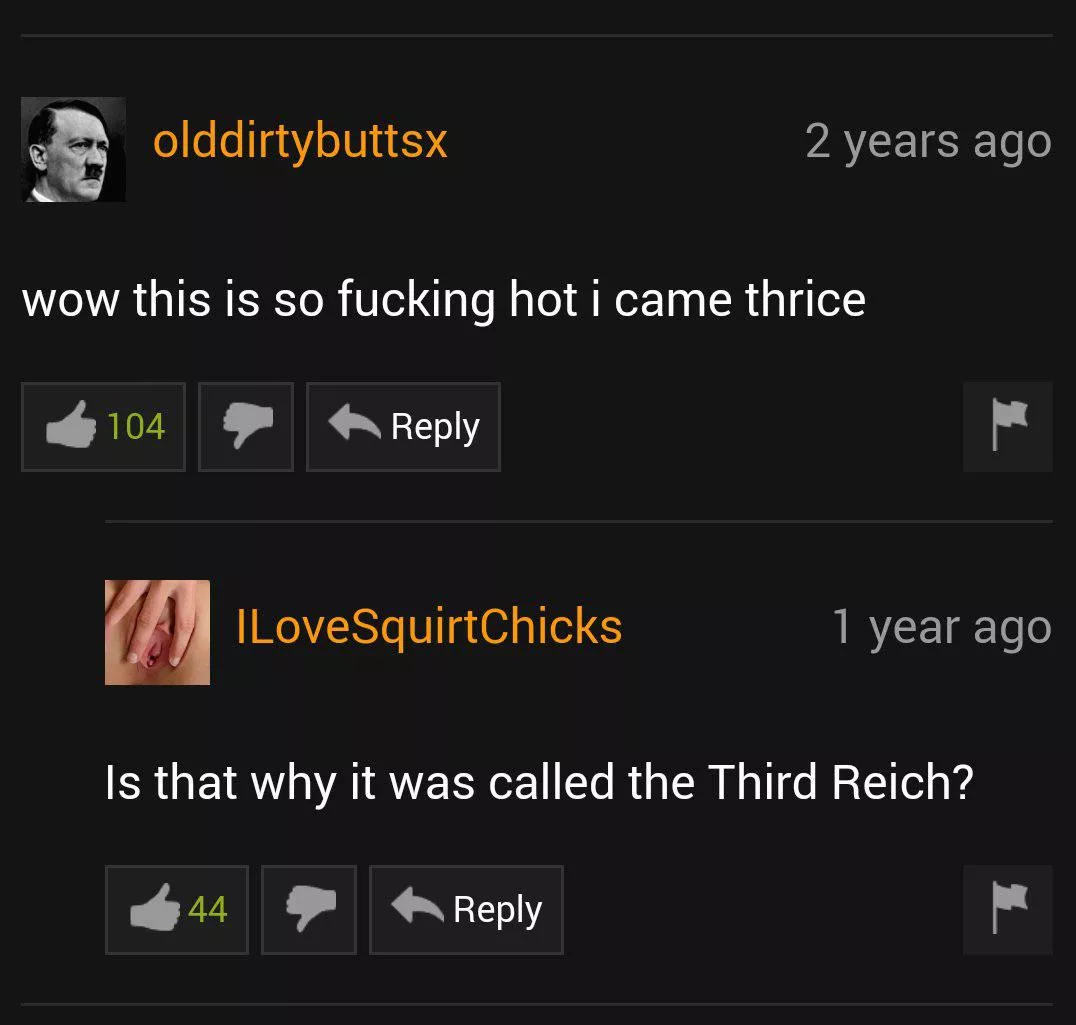Thumbs up the ILoveSquirtChicks reply
The width and height of the screenshot is (1076, 1025).
177,910
